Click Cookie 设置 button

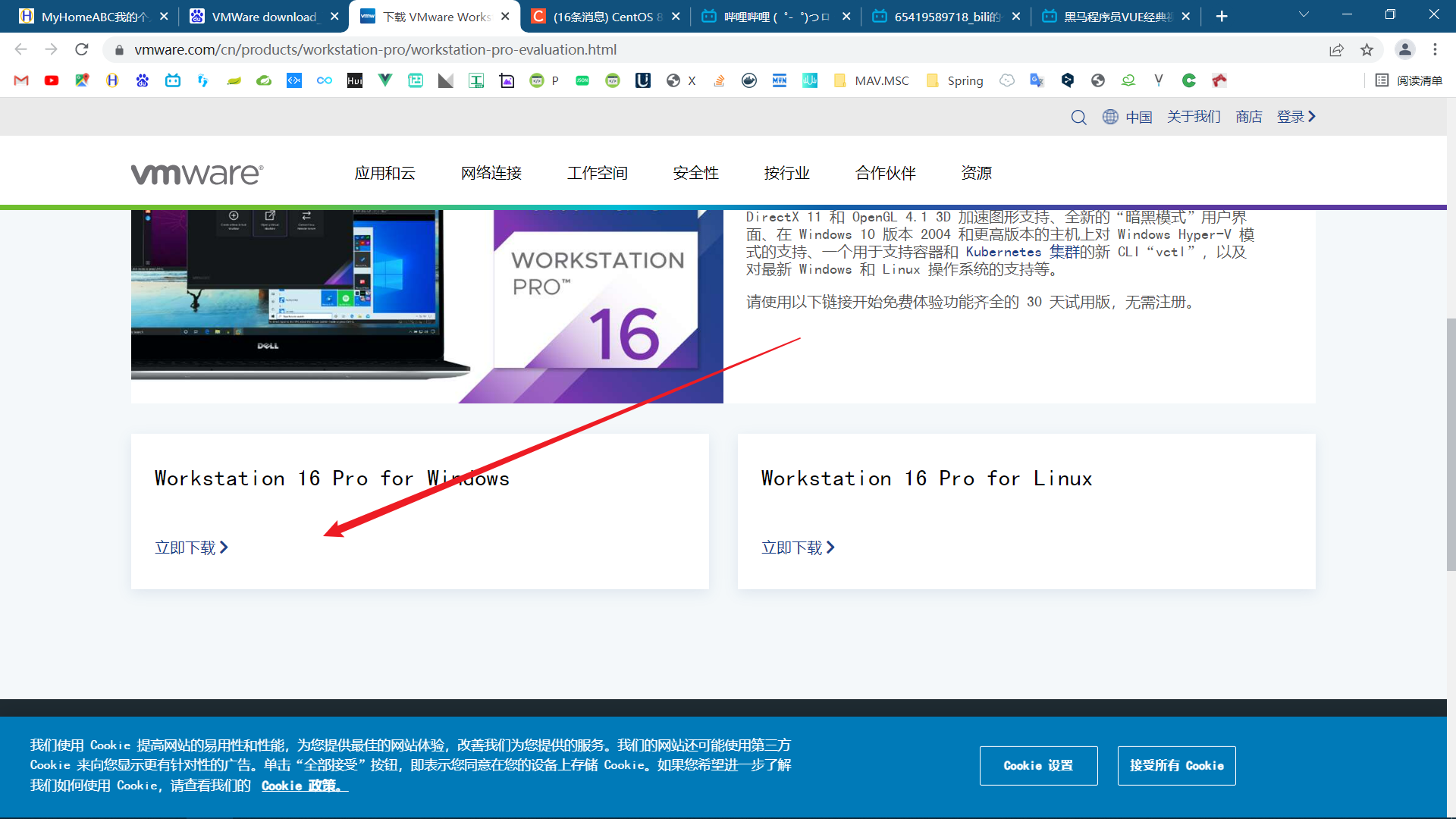click(x=1038, y=766)
